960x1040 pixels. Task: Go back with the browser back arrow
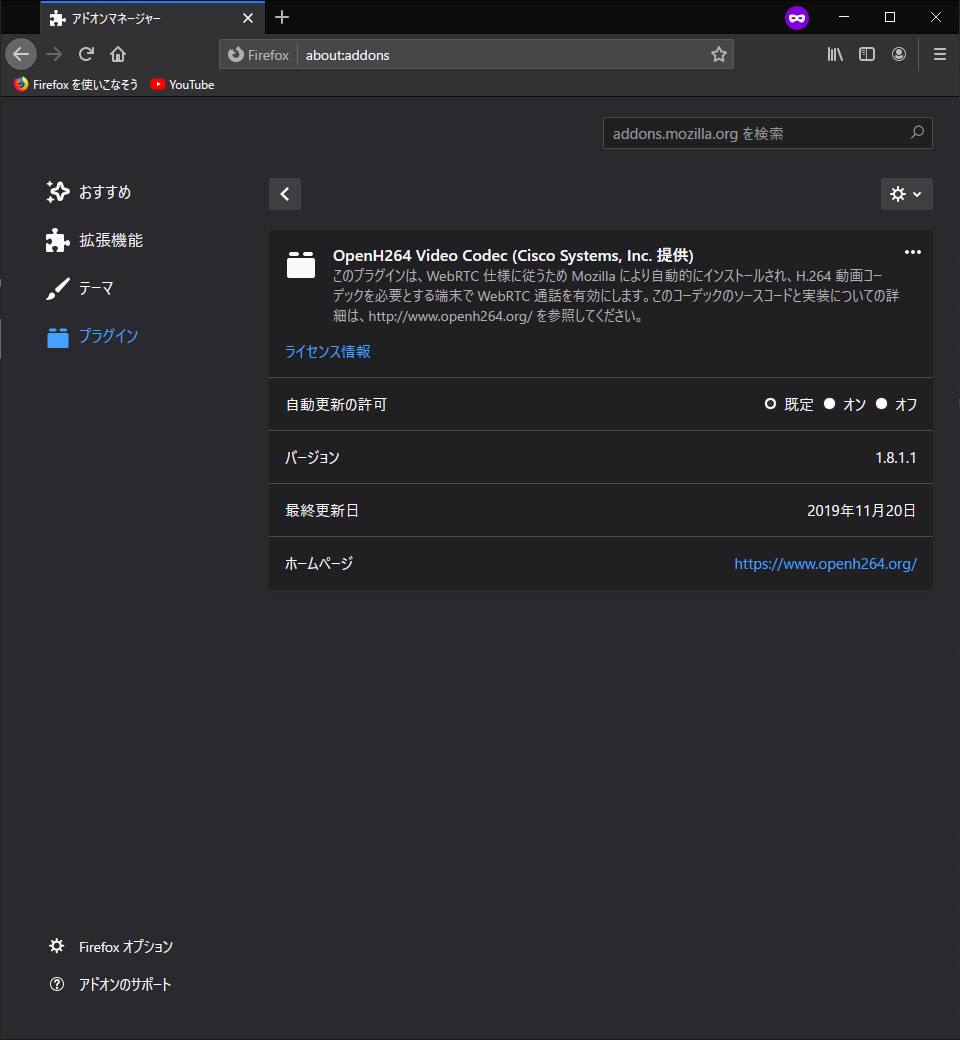[21, 54]
